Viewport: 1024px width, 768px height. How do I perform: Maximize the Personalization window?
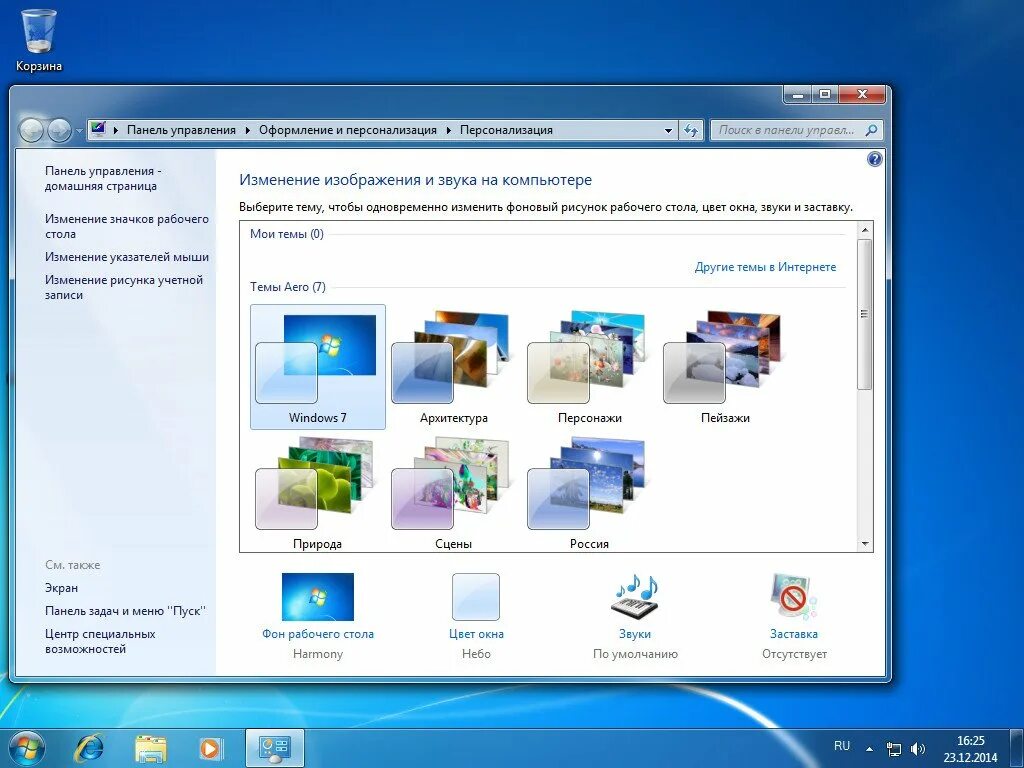tap(825, 95)
